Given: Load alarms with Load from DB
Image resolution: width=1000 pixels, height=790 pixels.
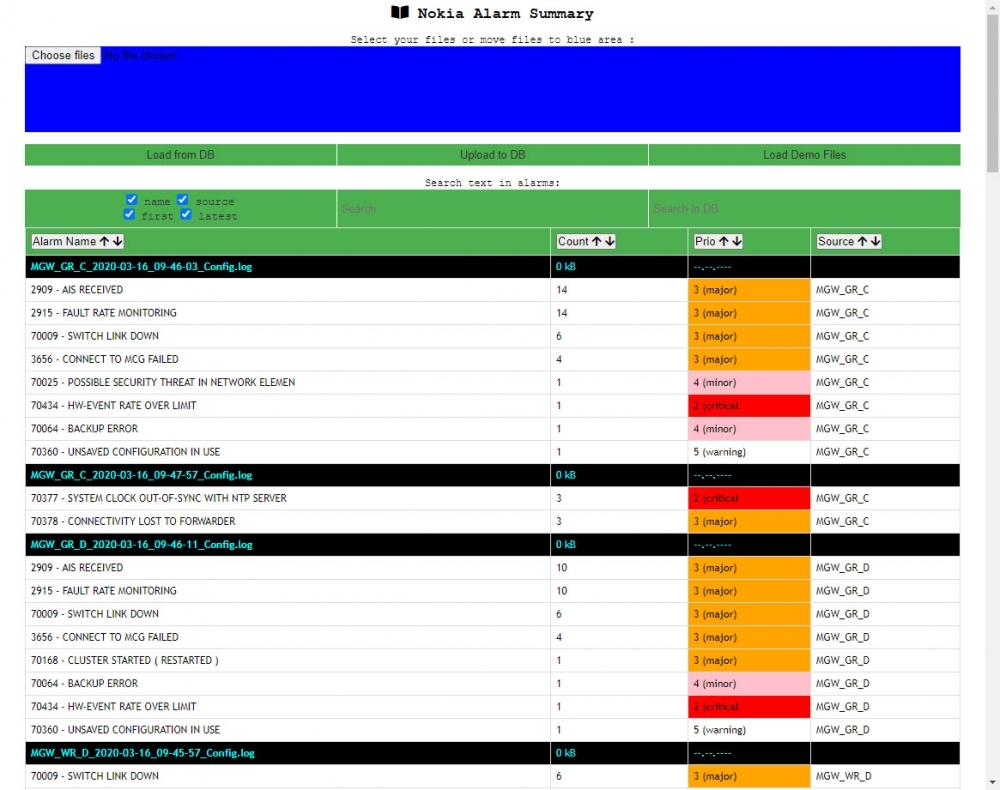Looking at the screenshot, I should coord(180,155).
